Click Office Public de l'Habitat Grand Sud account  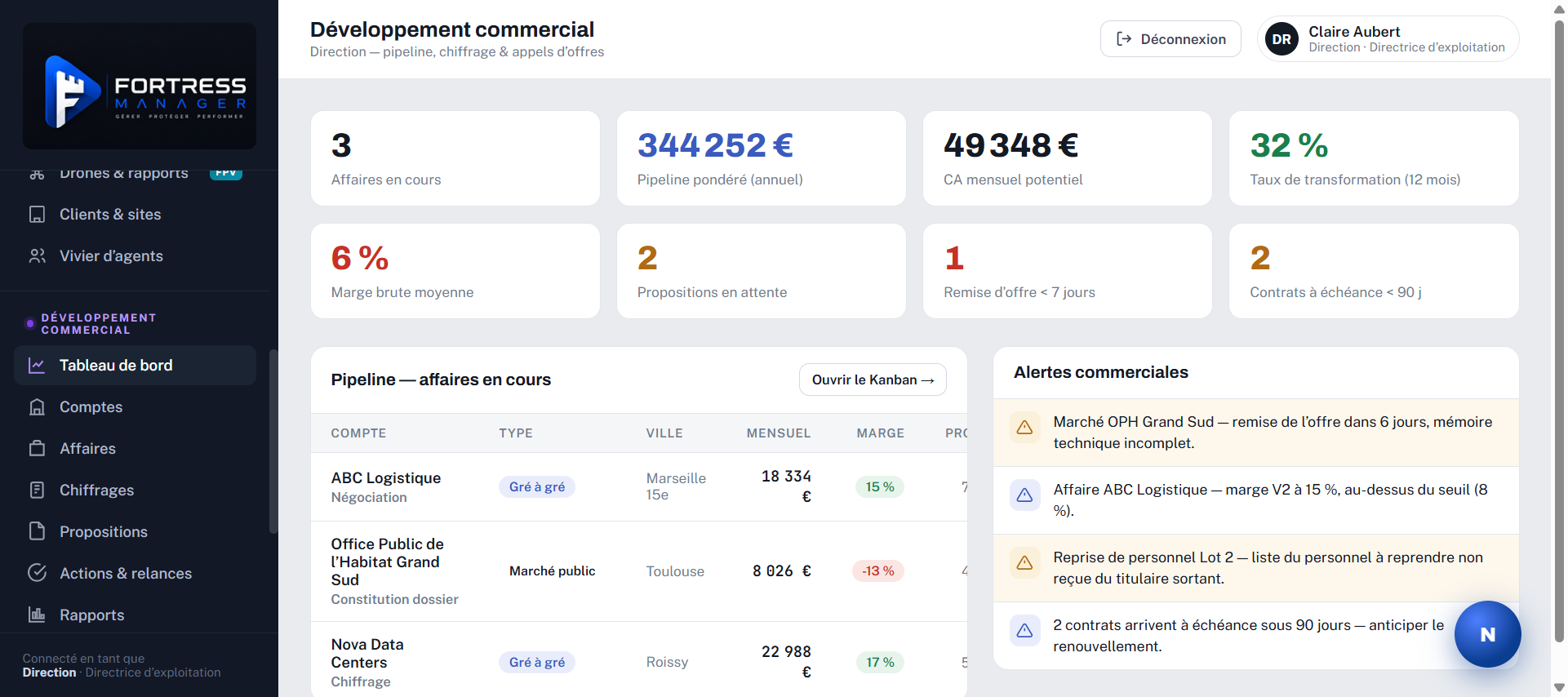[x=388, y=562]
